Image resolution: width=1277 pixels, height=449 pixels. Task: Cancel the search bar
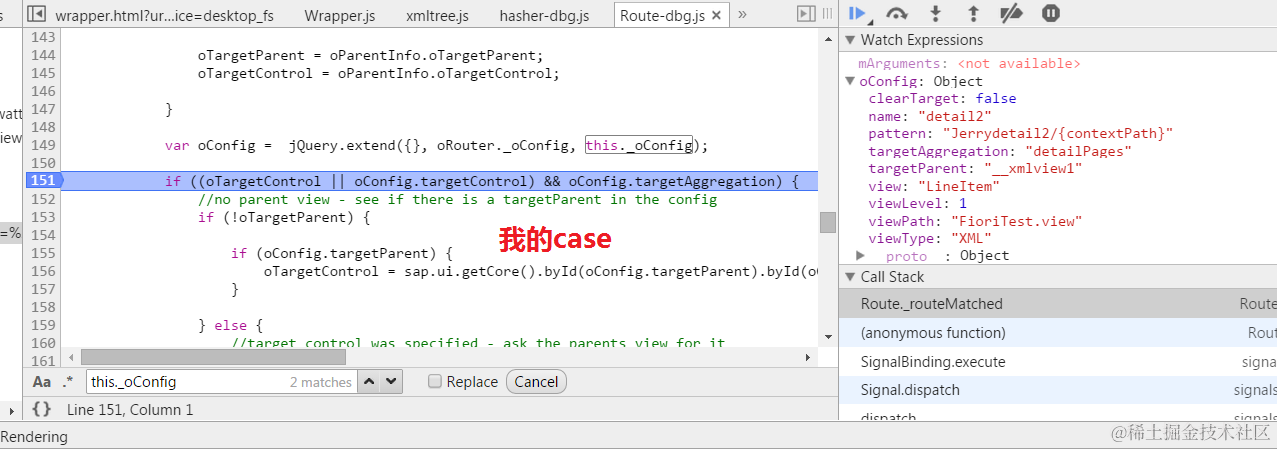click(536, 381)
